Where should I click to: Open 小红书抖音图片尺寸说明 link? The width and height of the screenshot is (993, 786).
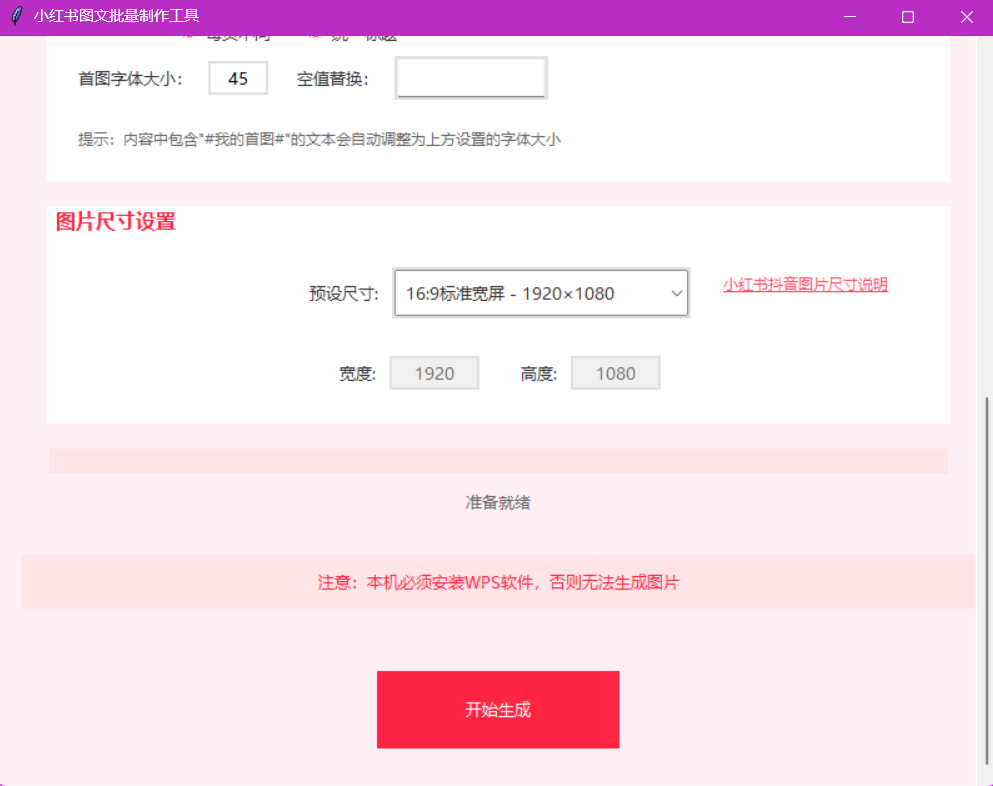point(805,285)
